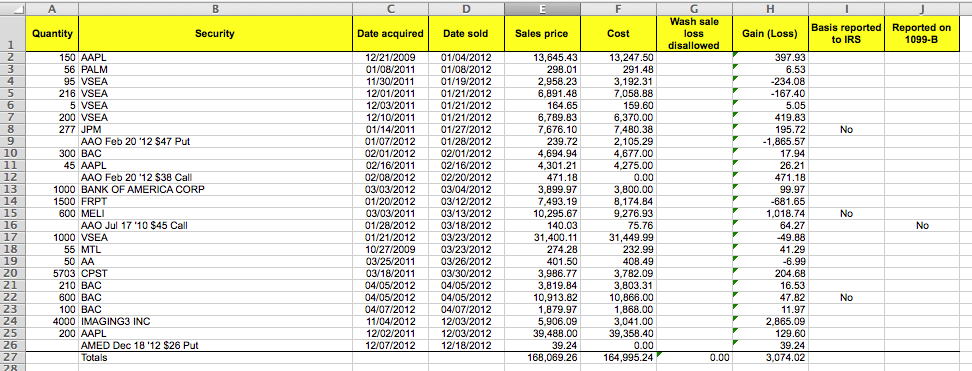Image resolution: width=972 pixels, height=371 pixels.
Task: Click the Totals label cell
Action: tap(215, 358)
